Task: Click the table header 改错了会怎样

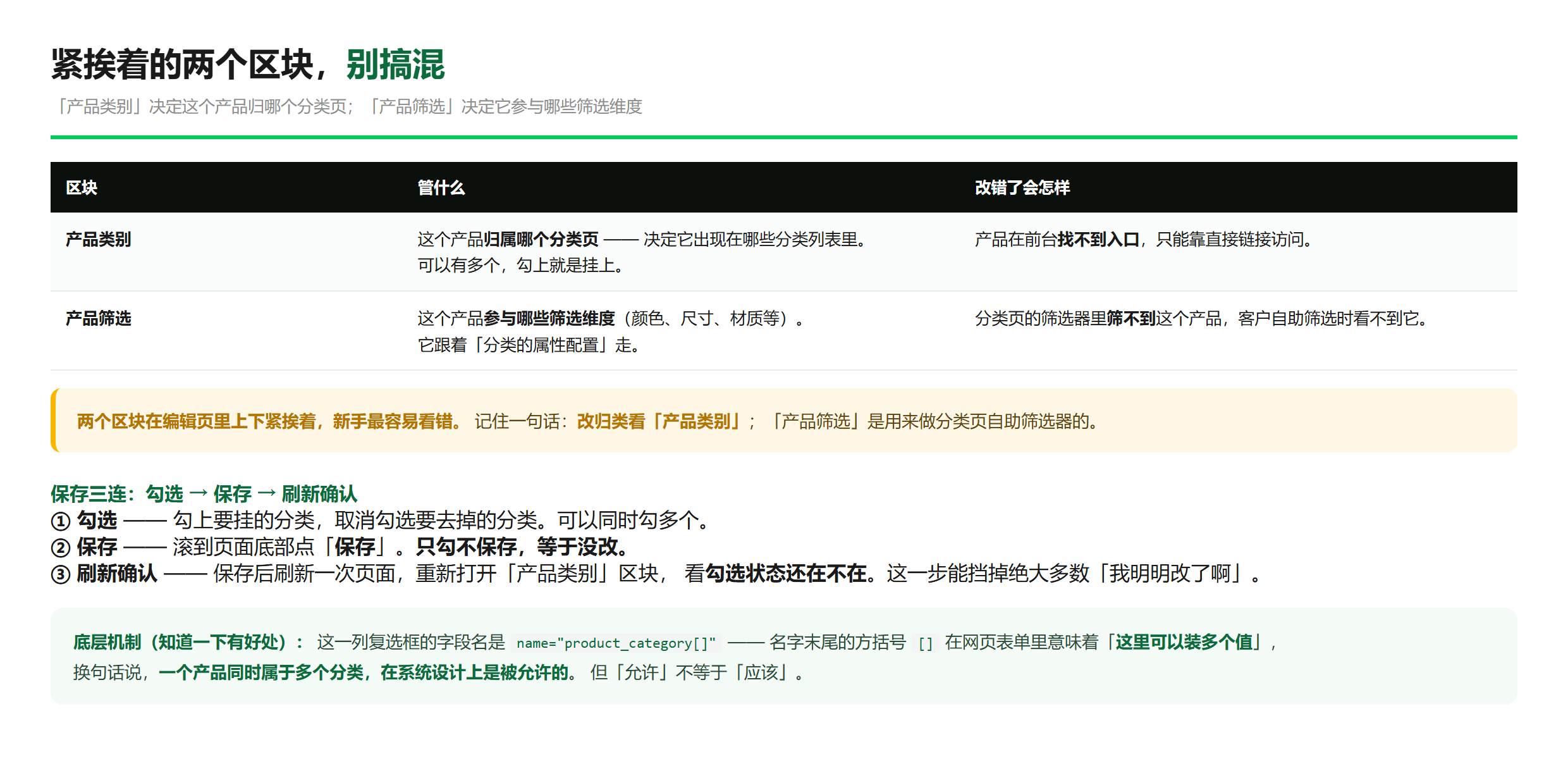Action: pos(1022,187)
